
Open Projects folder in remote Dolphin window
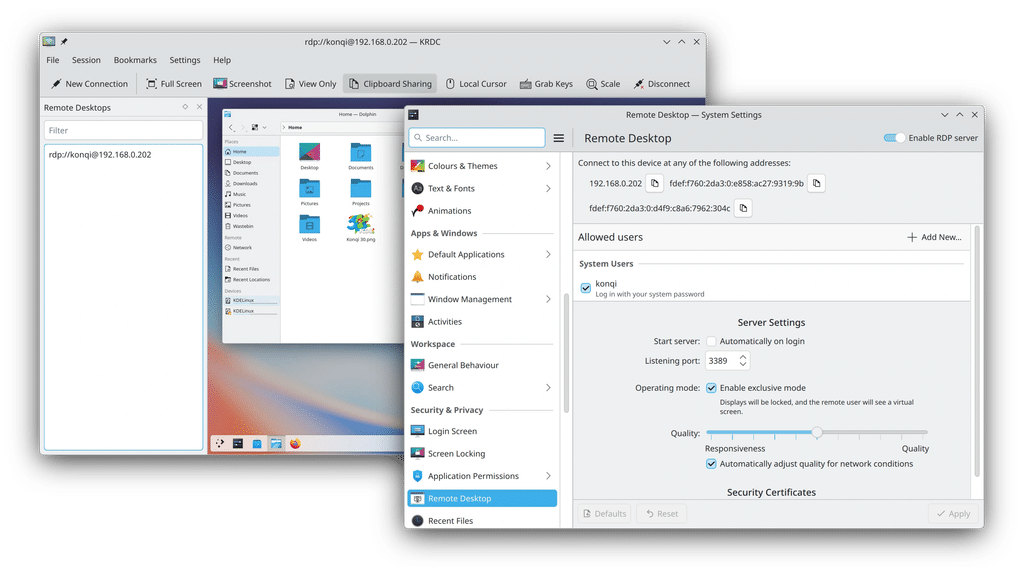(360, 192)
